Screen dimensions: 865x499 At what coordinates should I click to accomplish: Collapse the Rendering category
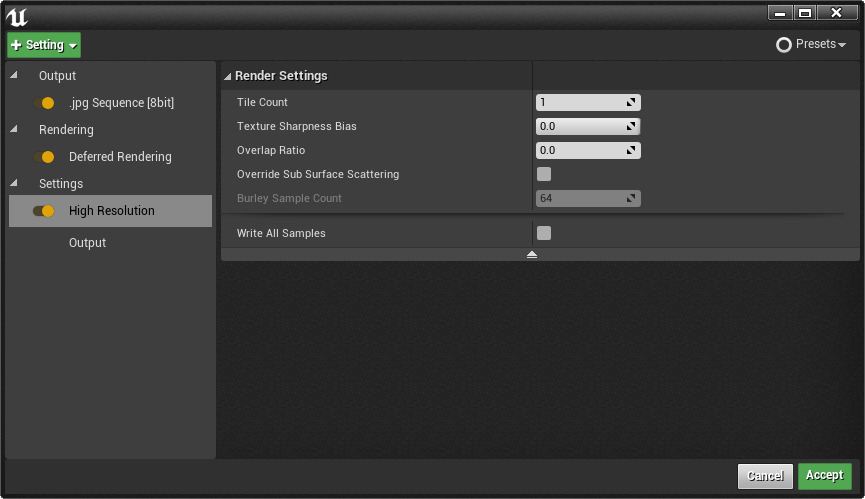[14, 129]
